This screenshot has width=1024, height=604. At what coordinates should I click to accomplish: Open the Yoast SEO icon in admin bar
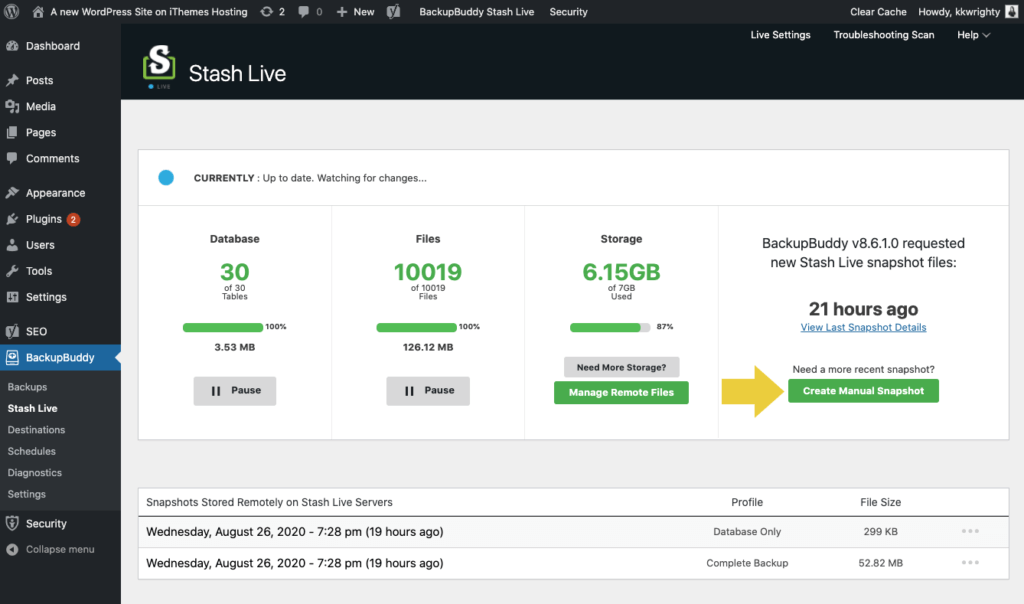pos(393,12)
